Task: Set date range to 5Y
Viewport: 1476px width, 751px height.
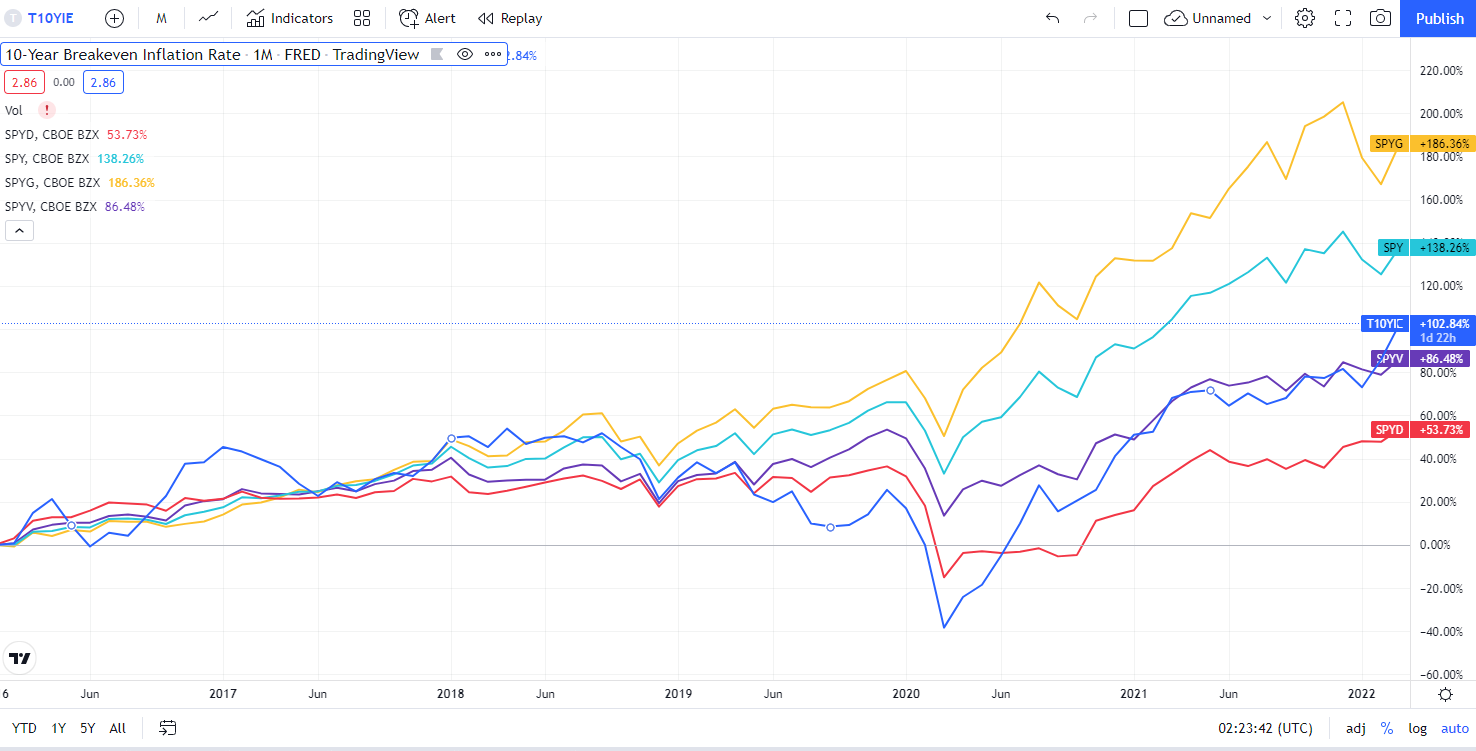Action: tap(88, 728)
